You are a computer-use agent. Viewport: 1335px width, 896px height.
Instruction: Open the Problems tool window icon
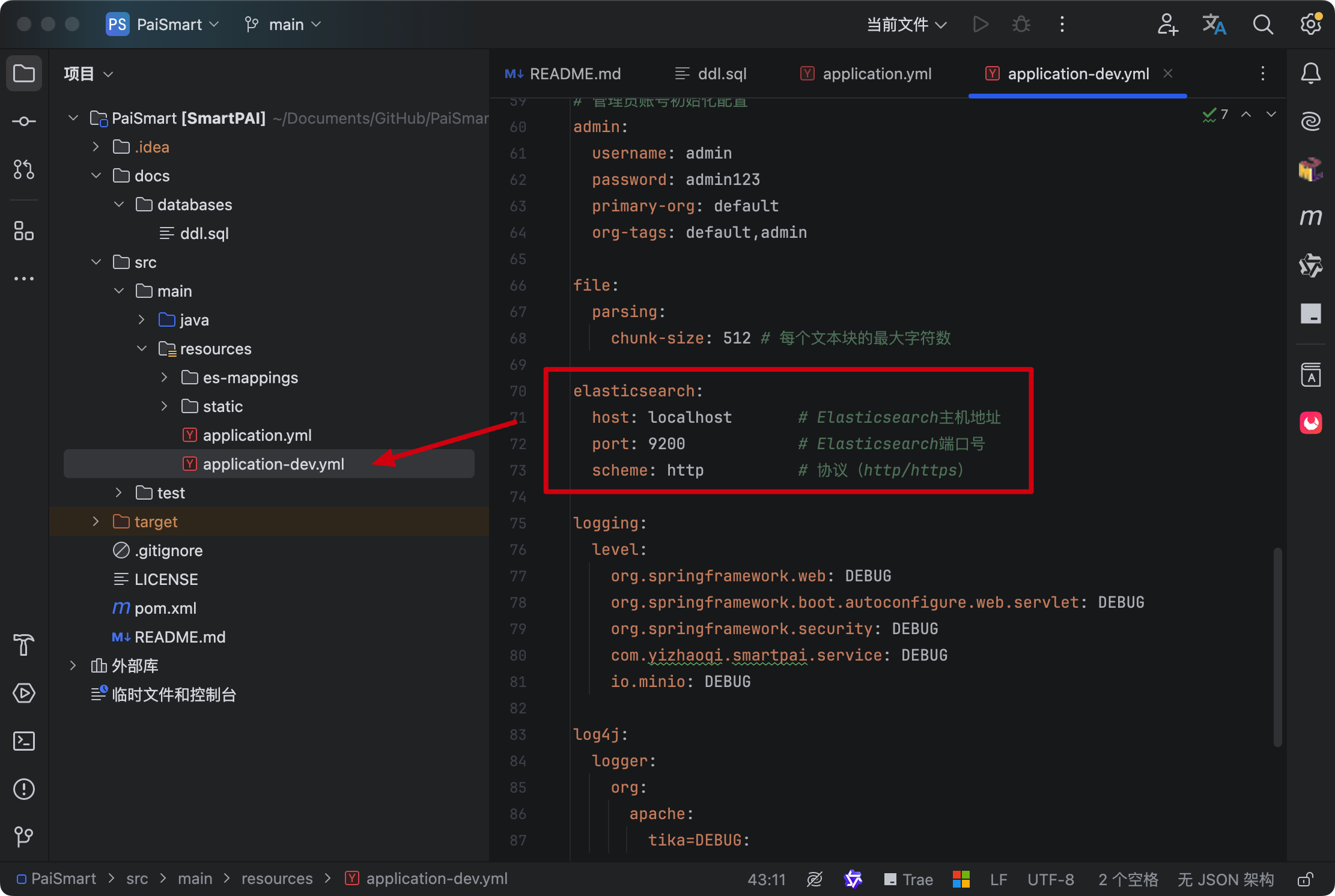[24, 789]
